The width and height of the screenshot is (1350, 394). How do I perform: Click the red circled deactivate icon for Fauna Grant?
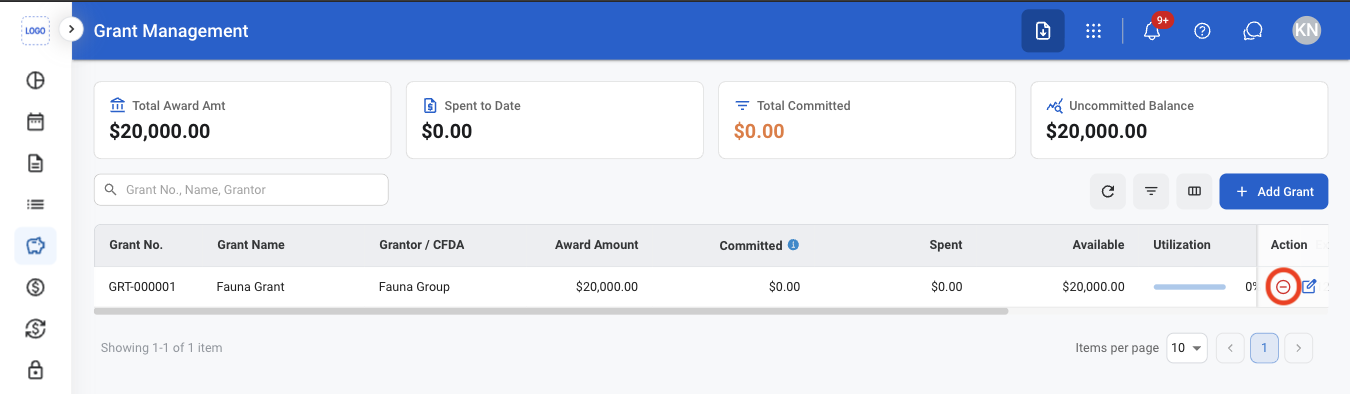tap(1282, 287)
